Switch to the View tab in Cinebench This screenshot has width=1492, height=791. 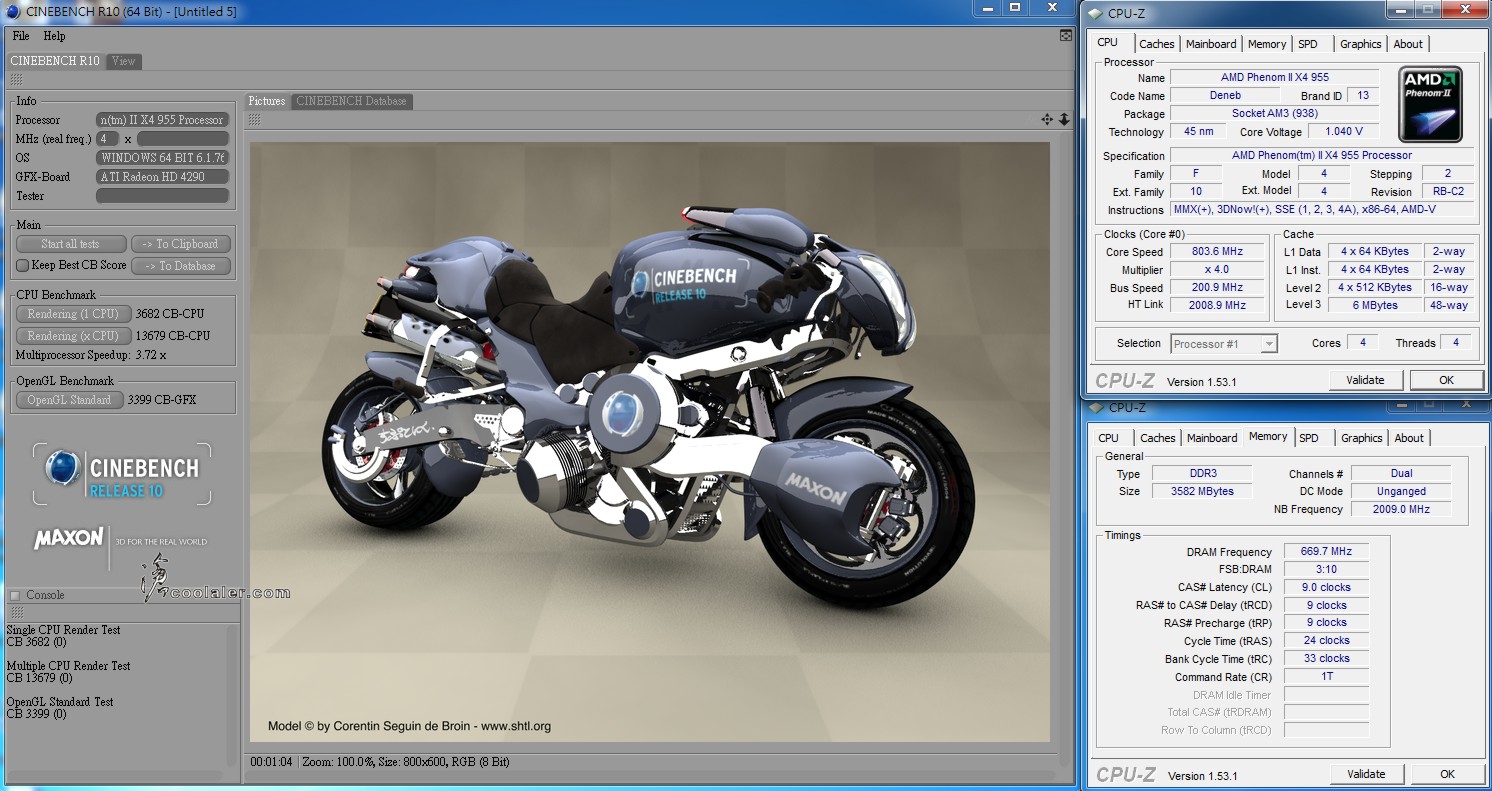pos(124,61)
